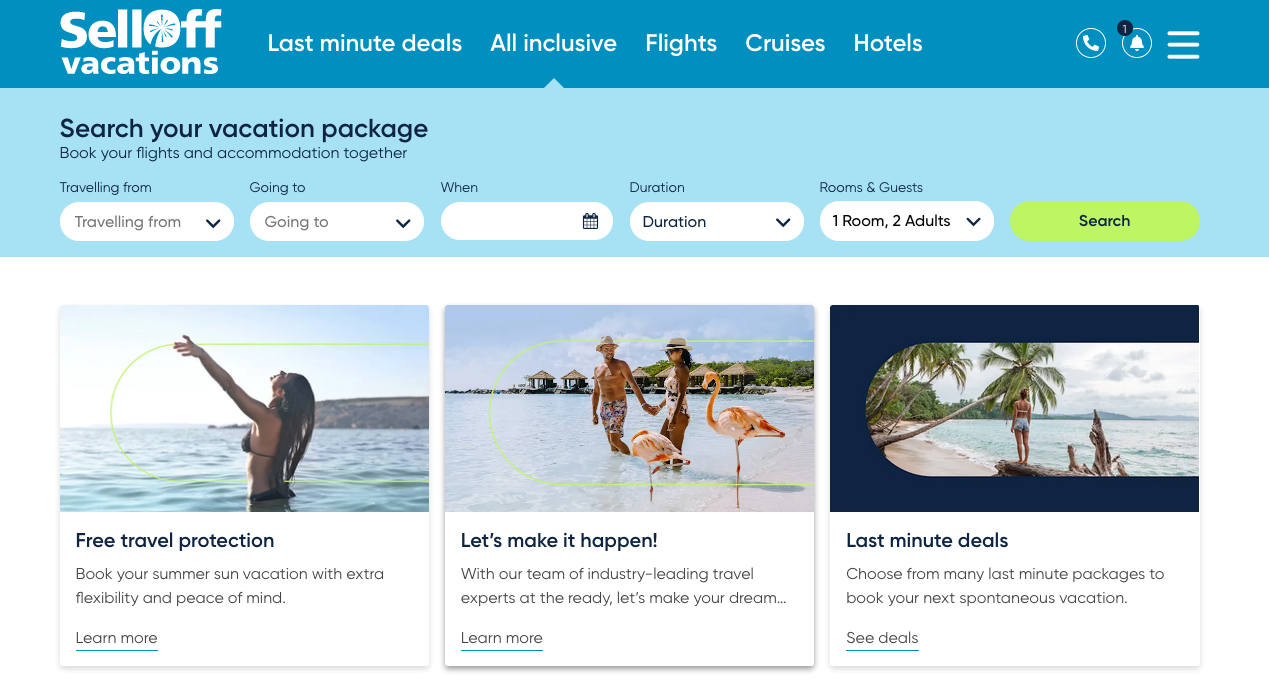Click the green Search button
The width and height of the screenshot is (1269, 679).
tap(1104, 221)
